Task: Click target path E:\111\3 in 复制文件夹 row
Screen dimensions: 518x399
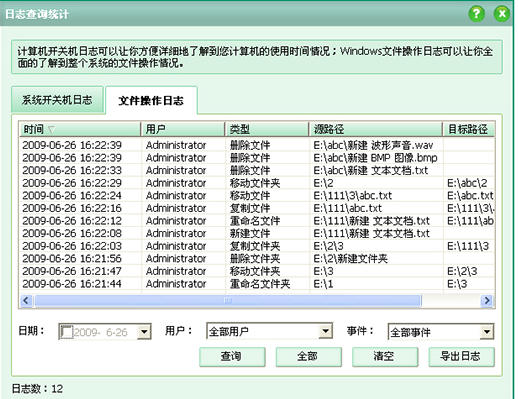Action: coord(468,246)
